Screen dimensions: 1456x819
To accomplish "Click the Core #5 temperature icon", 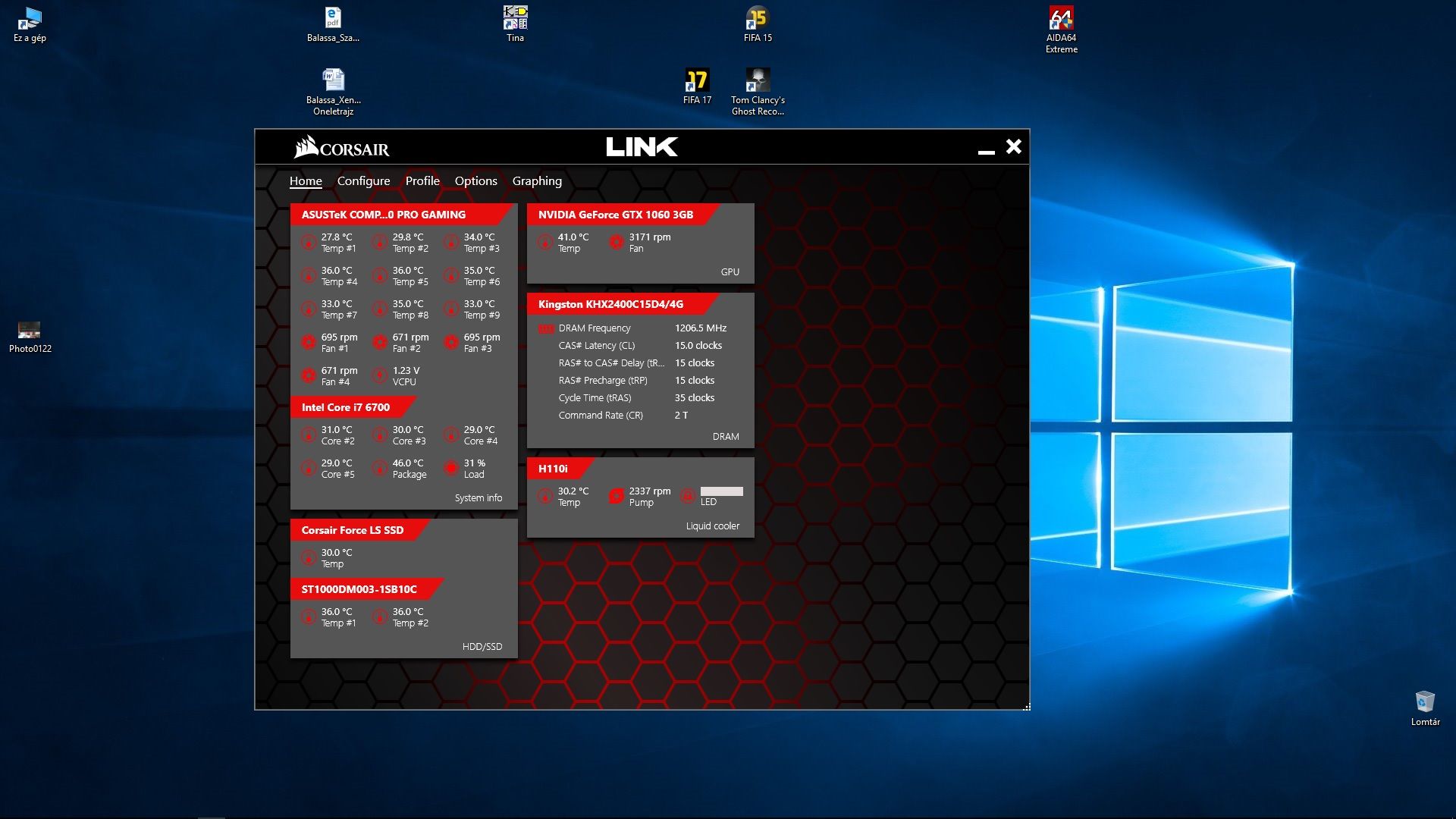I will coord(309,469).
